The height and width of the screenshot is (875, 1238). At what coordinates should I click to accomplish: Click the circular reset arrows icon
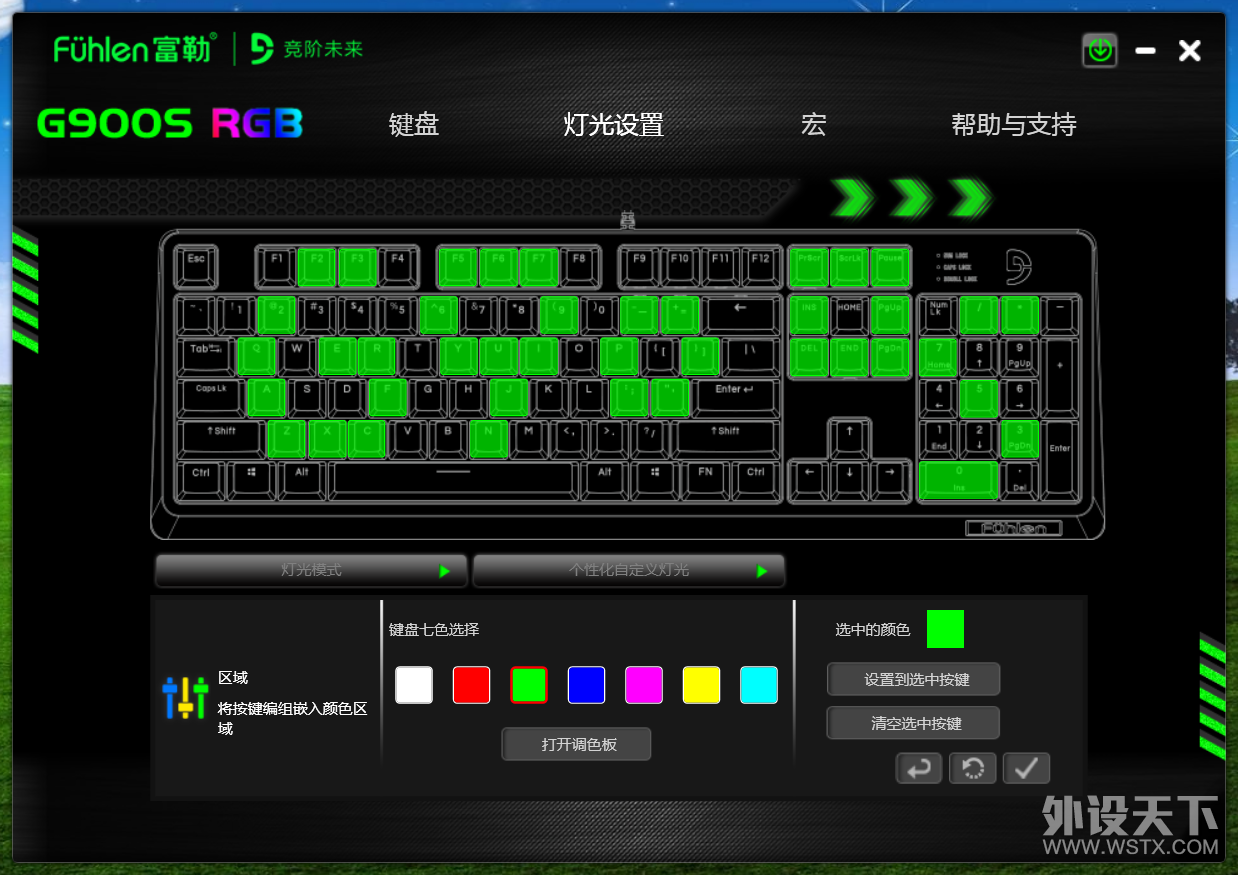973,768
